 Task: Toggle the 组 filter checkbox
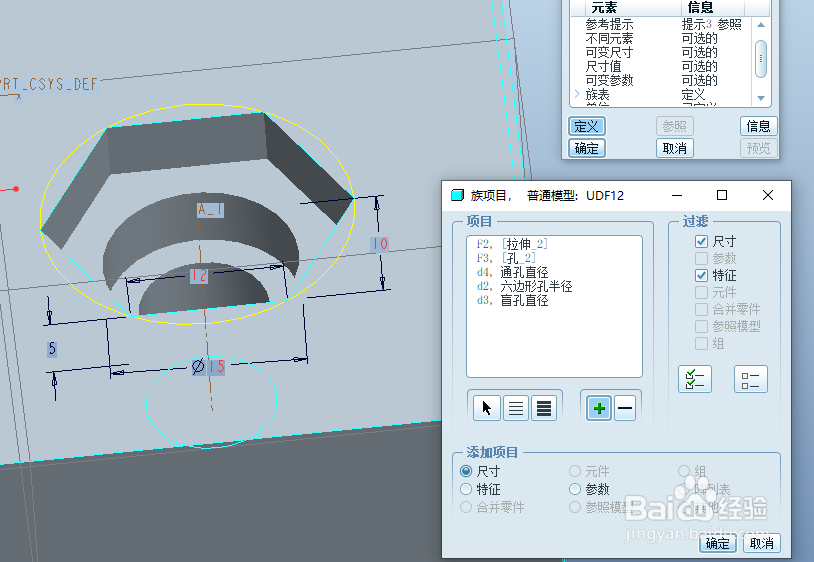(x=701, y=344)
